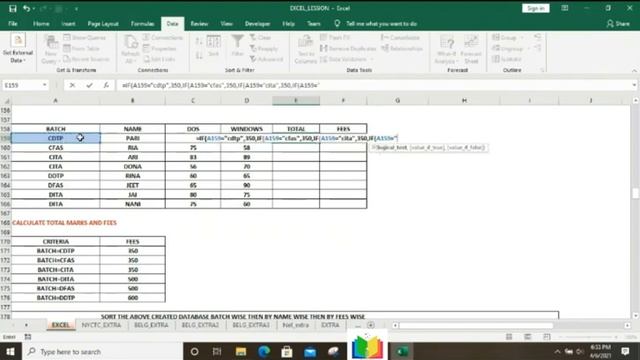Open the File tab
Image resolution: width=640 pixels, height=360 pixels.
coord(13,24)
